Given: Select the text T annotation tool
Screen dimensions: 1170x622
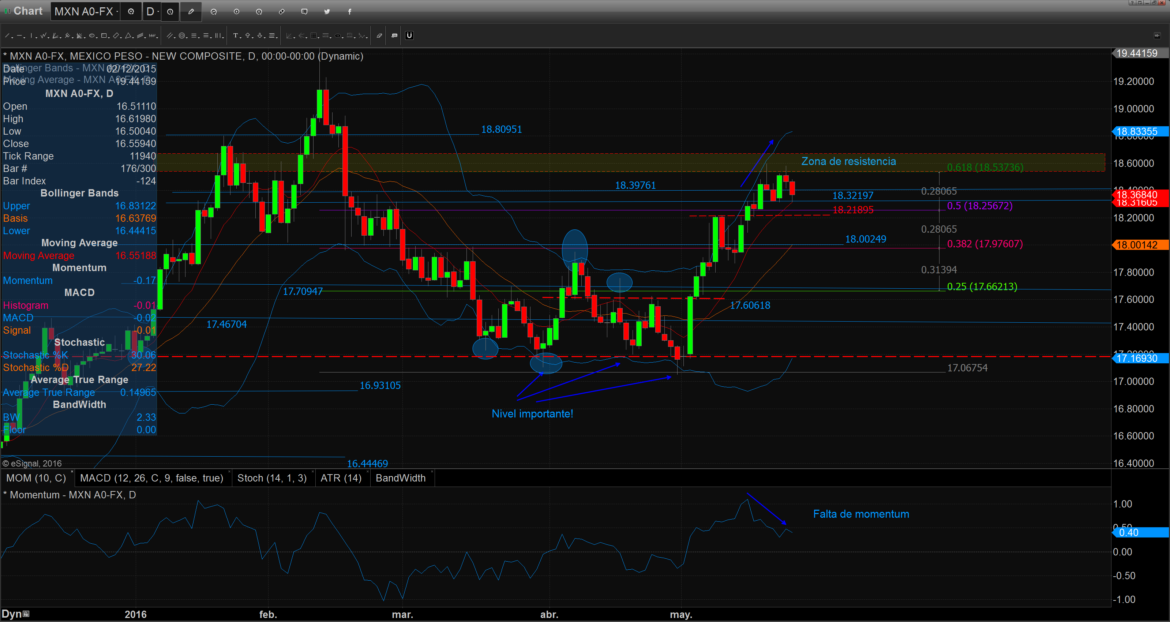Looking at the screenshot, I should pyautogui.click(x=236, y=35).
